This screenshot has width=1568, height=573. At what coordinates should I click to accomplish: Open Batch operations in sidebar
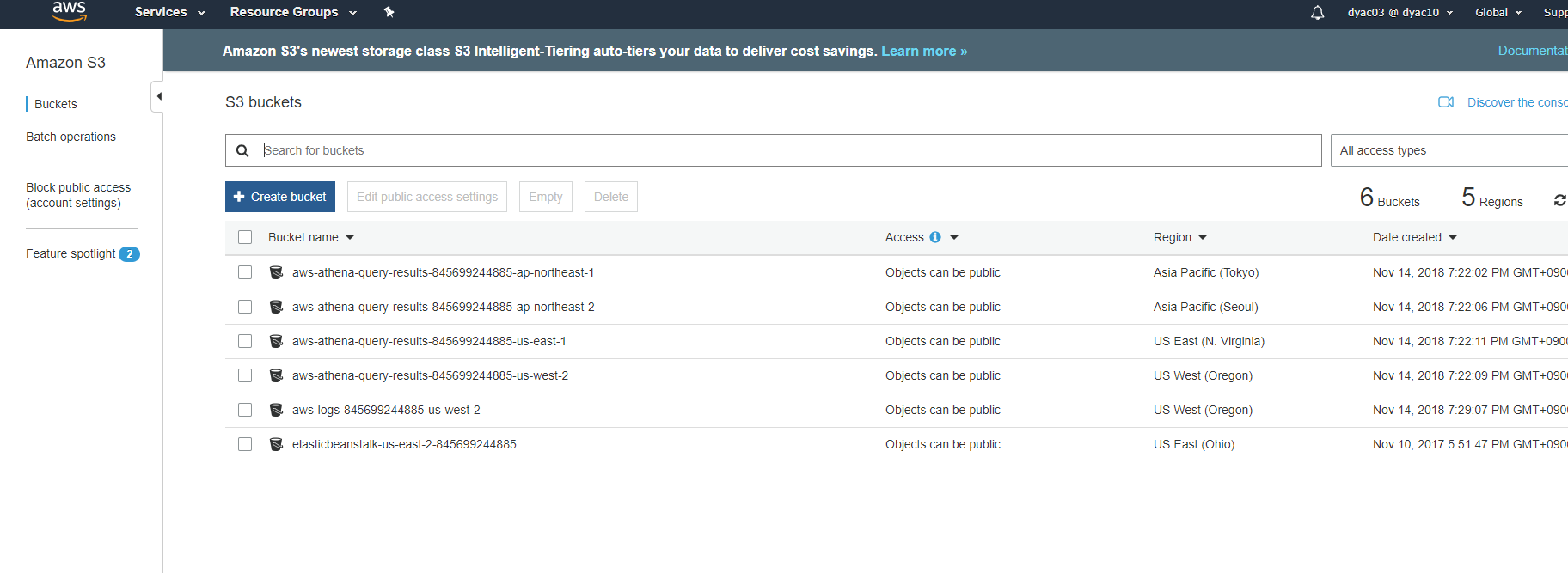(70, 137)
